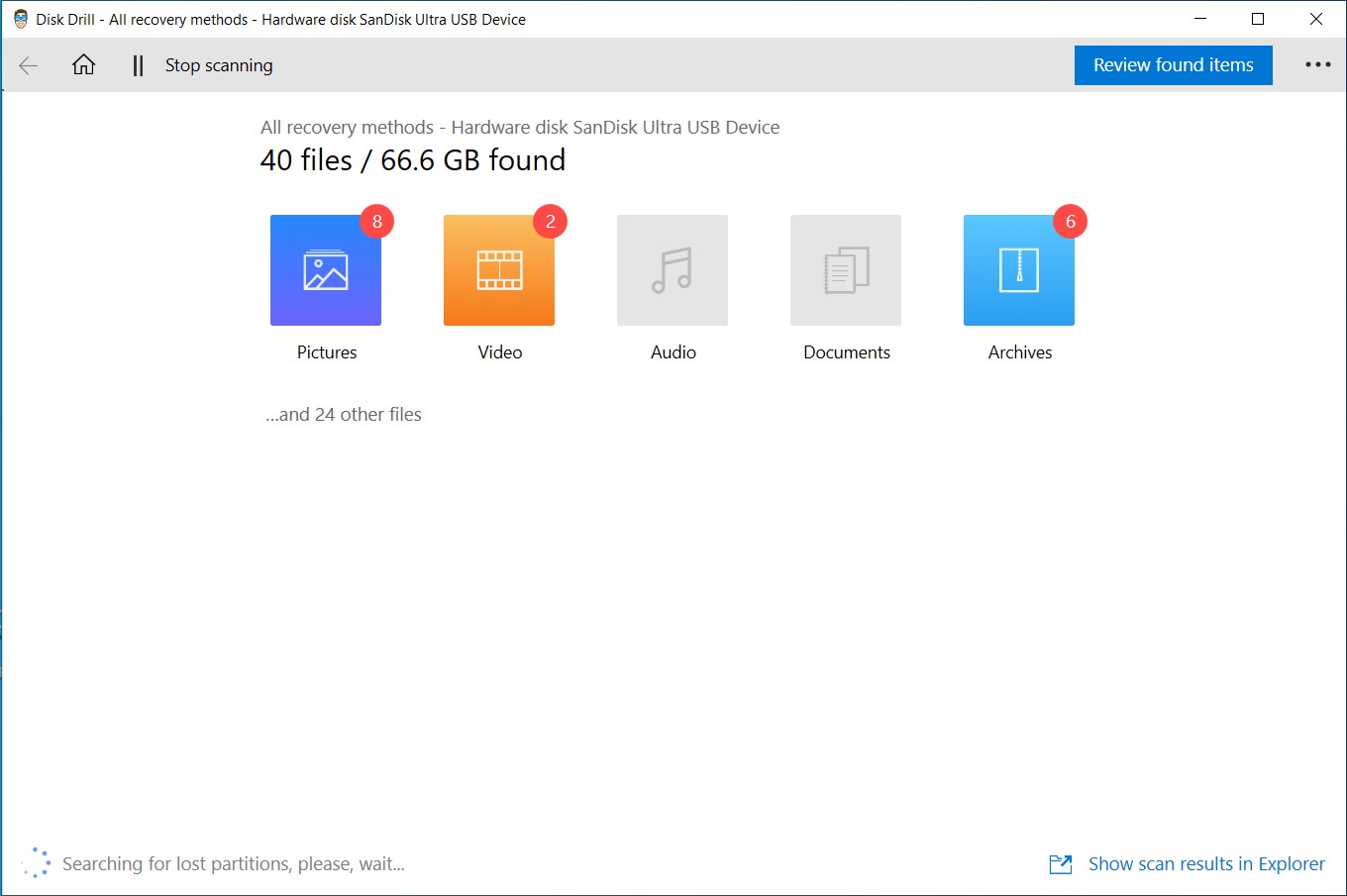Click the Explorer icon beside the results link

point(1060,863)
